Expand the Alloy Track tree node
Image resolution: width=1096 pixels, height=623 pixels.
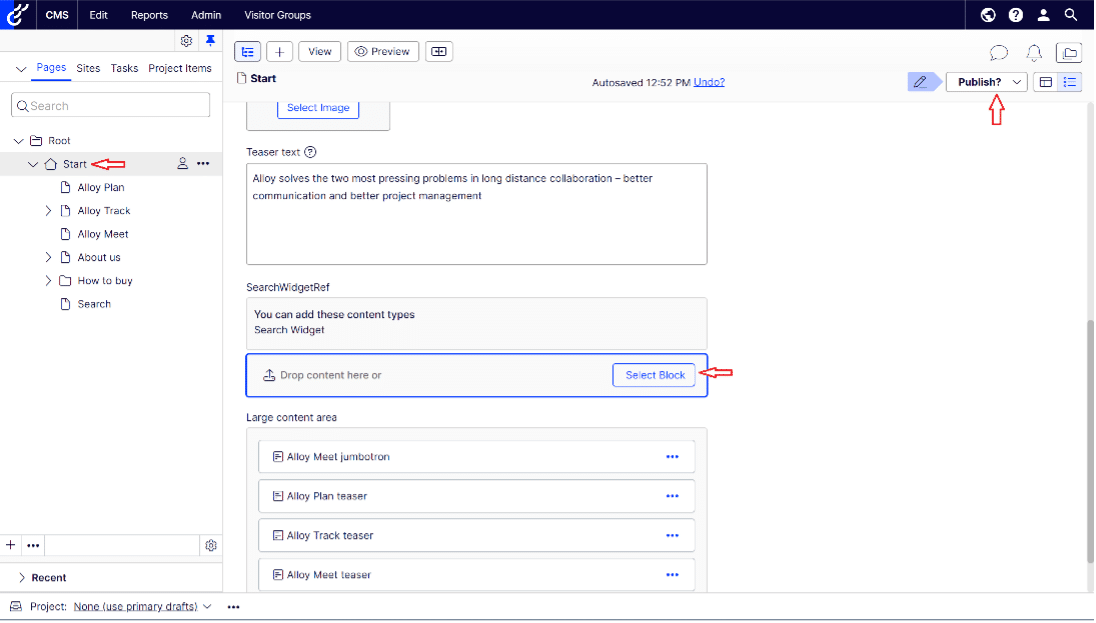click(x=48, y=211)
